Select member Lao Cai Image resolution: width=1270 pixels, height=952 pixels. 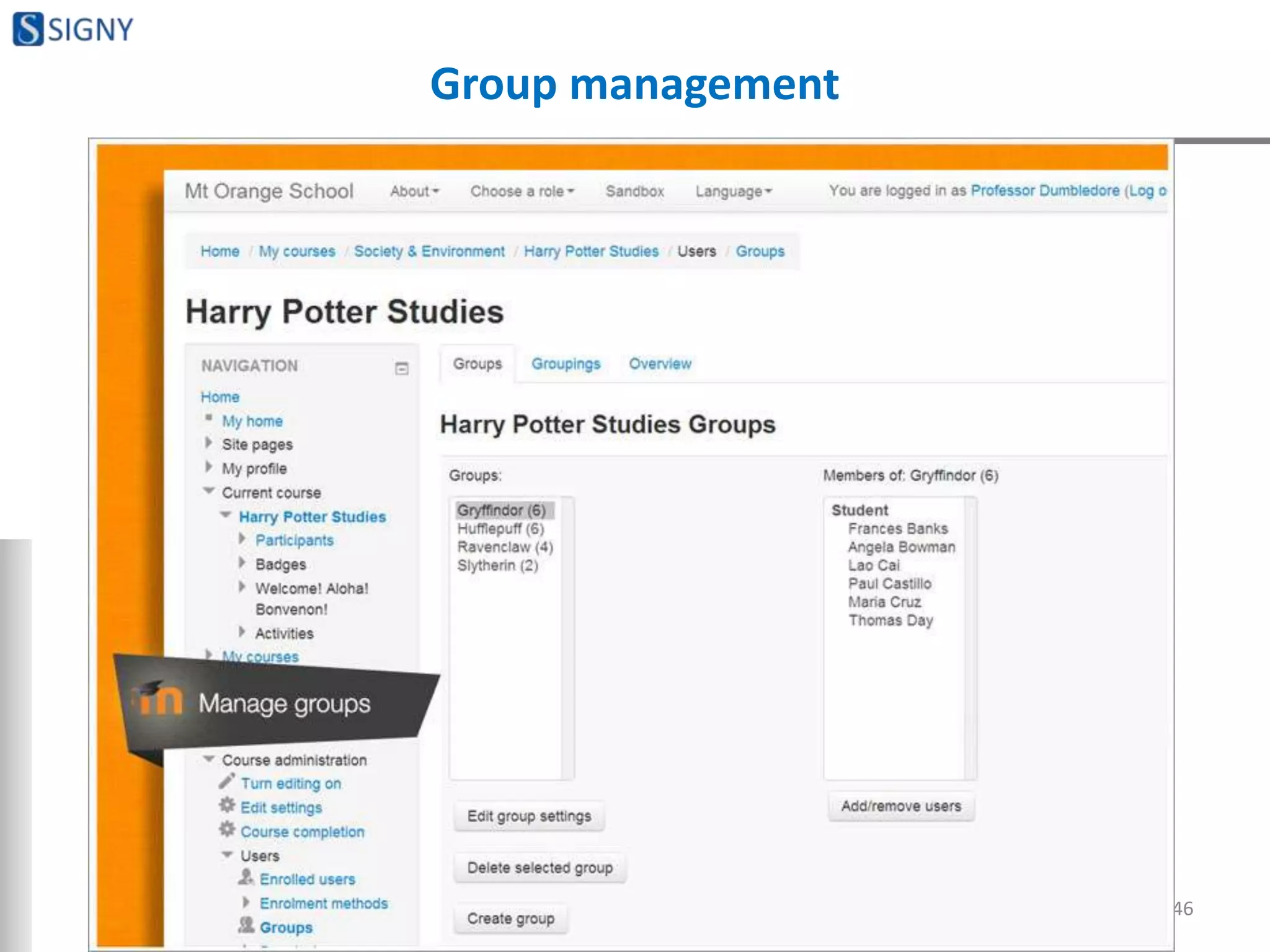pos(874,565)
